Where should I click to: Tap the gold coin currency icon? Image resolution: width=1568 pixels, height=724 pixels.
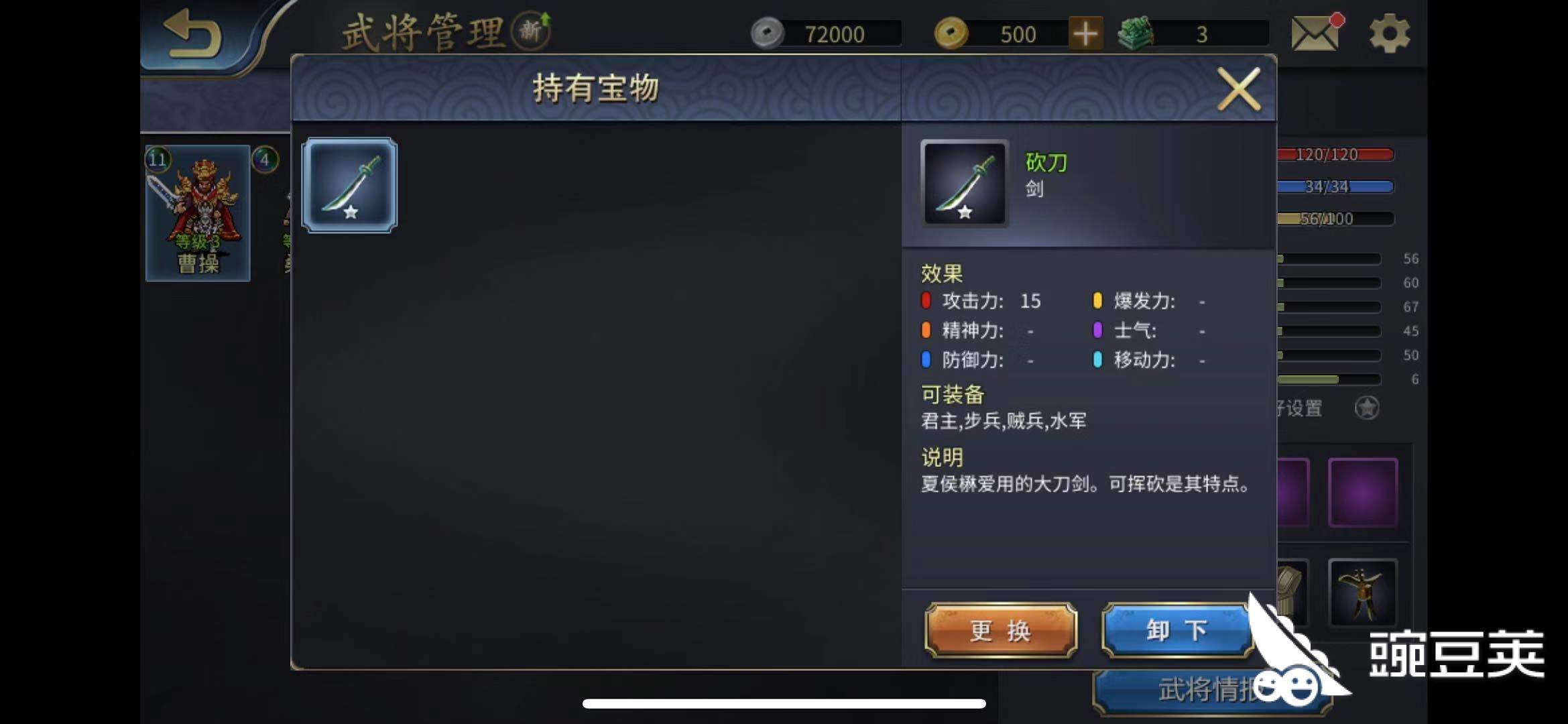(951, 34)
